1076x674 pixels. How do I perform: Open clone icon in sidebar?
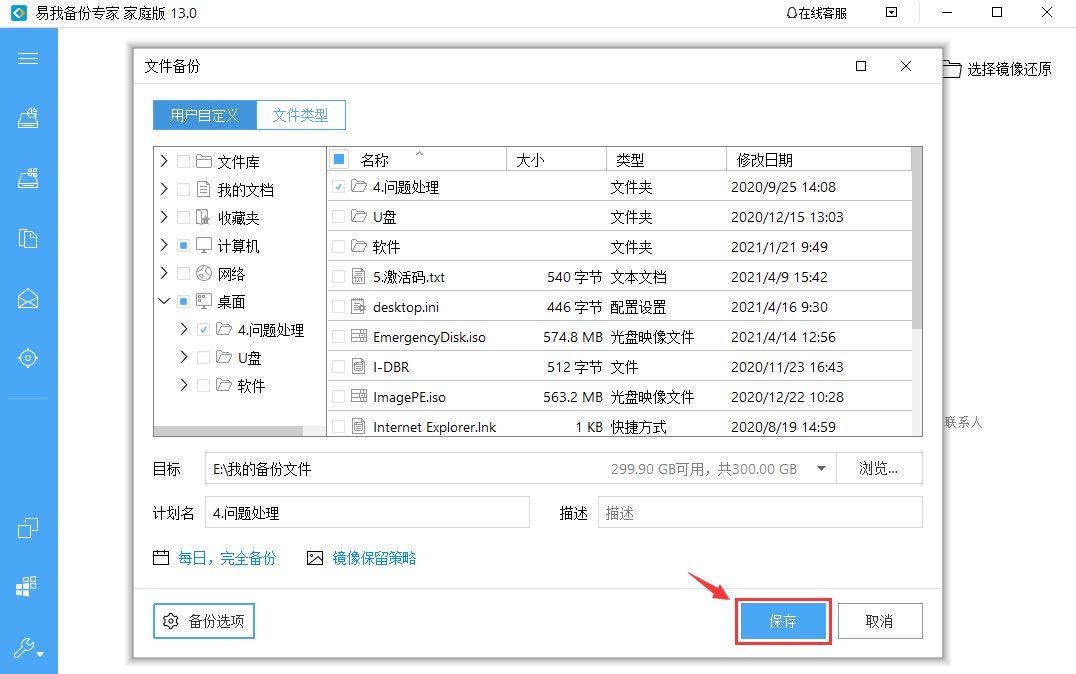[x=28, y=528]
